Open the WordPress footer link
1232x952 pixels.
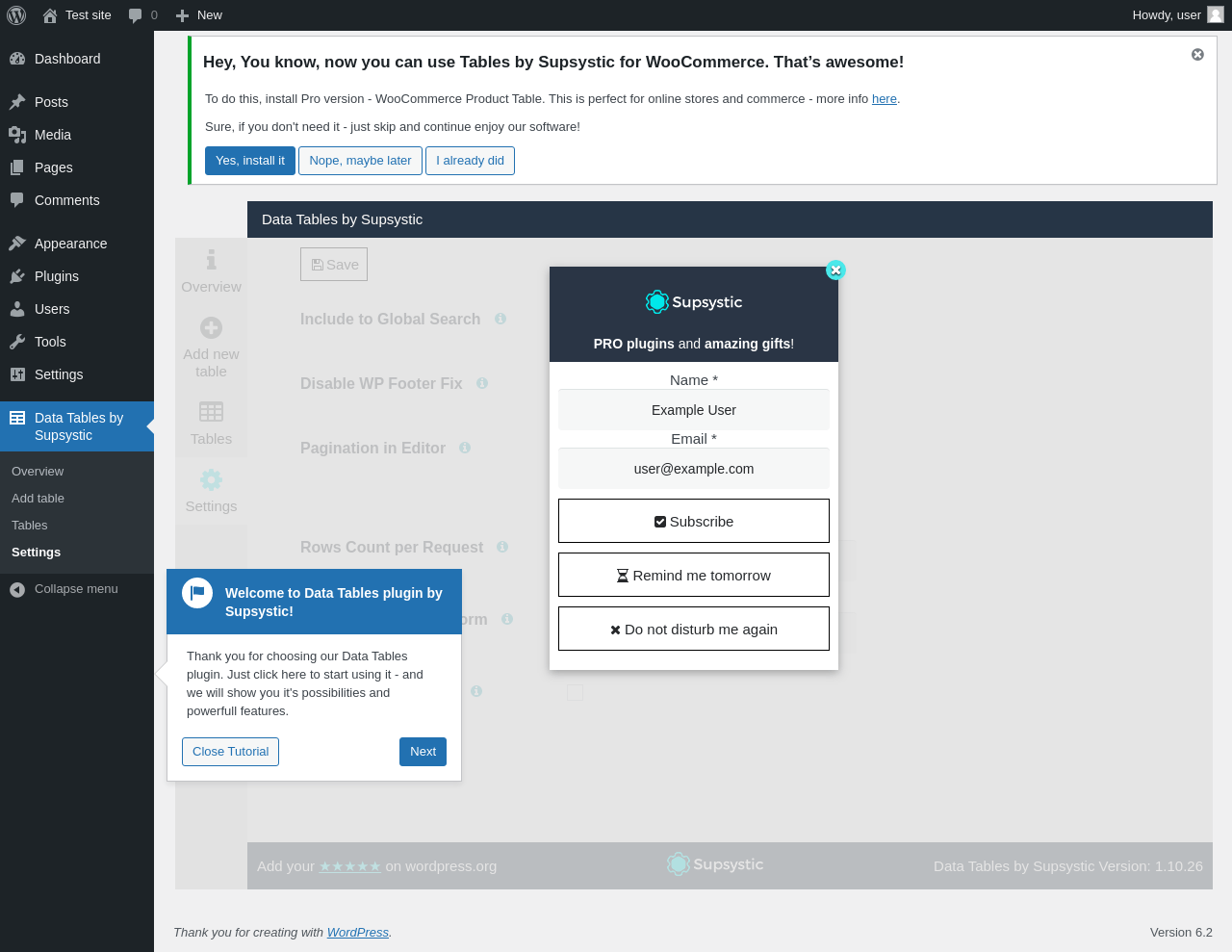coord(358,933)
